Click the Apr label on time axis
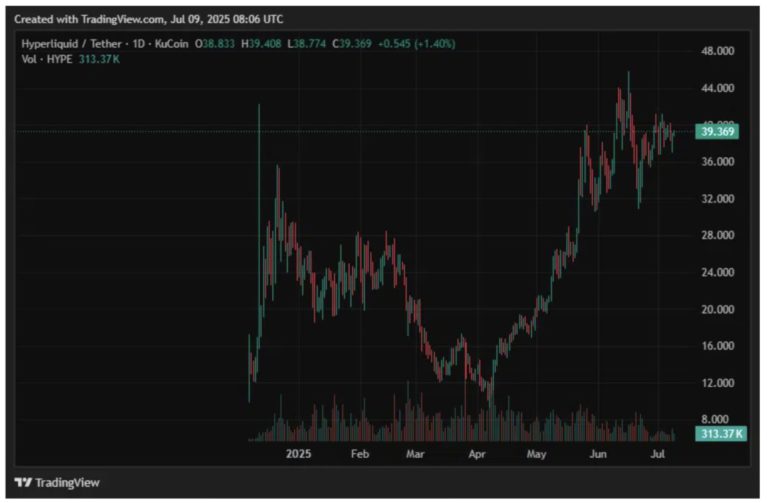The image size is (768, 503). [x=478, y=454]
